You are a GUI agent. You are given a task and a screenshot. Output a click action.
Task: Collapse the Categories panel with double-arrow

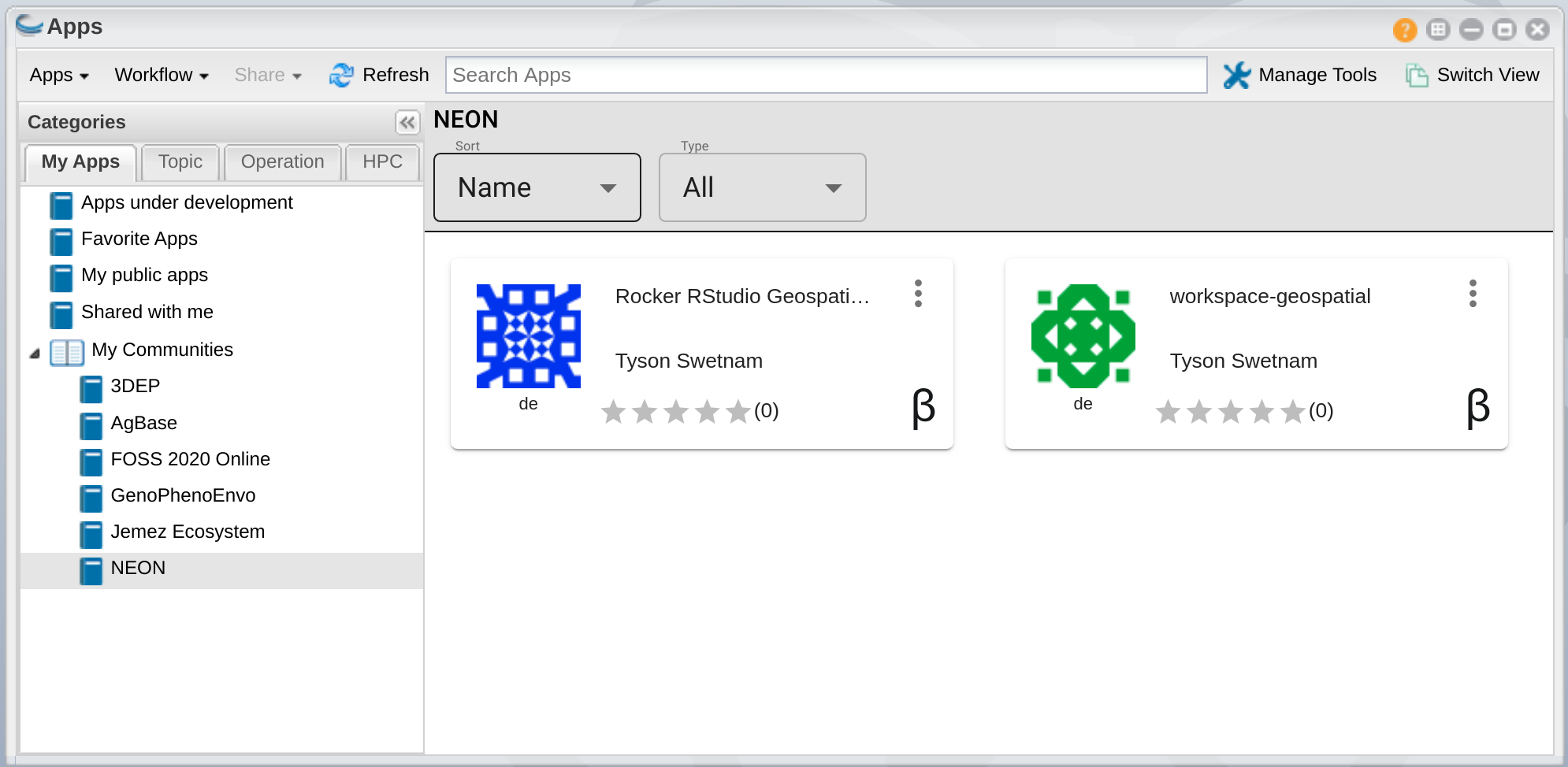407,122
